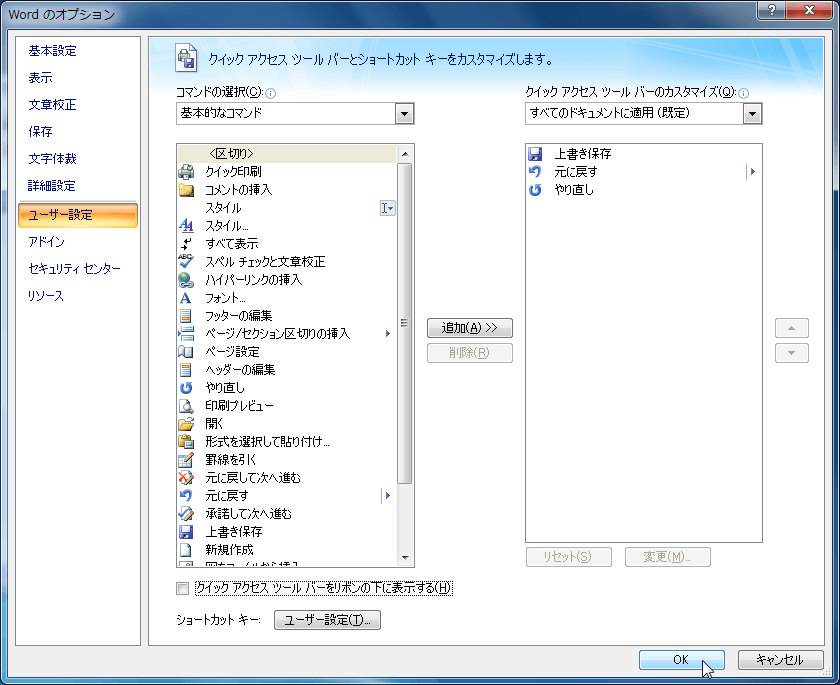Click the スタイル... AA icon

[x=186, y=225]
